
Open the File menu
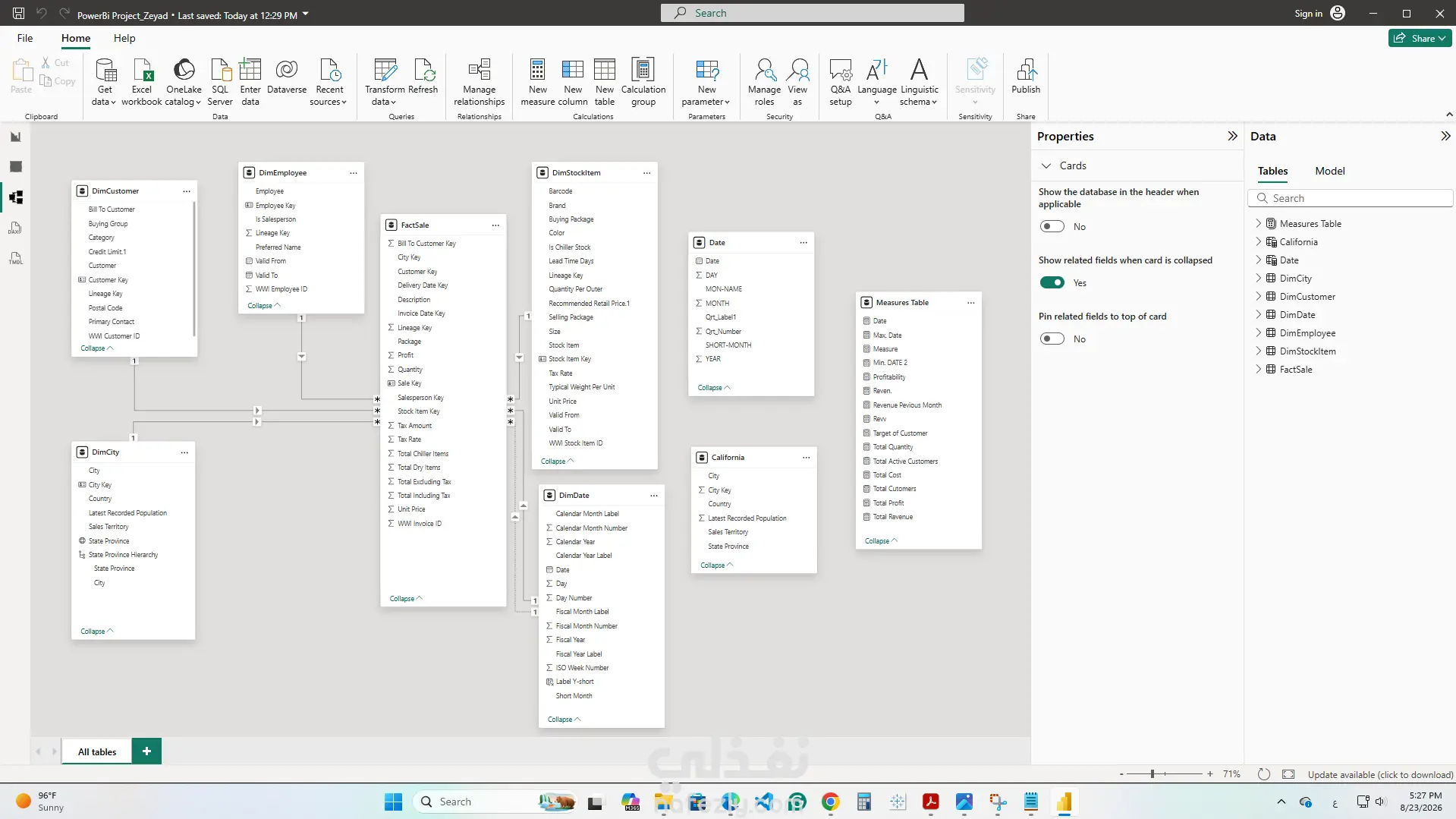pos(25,38)
